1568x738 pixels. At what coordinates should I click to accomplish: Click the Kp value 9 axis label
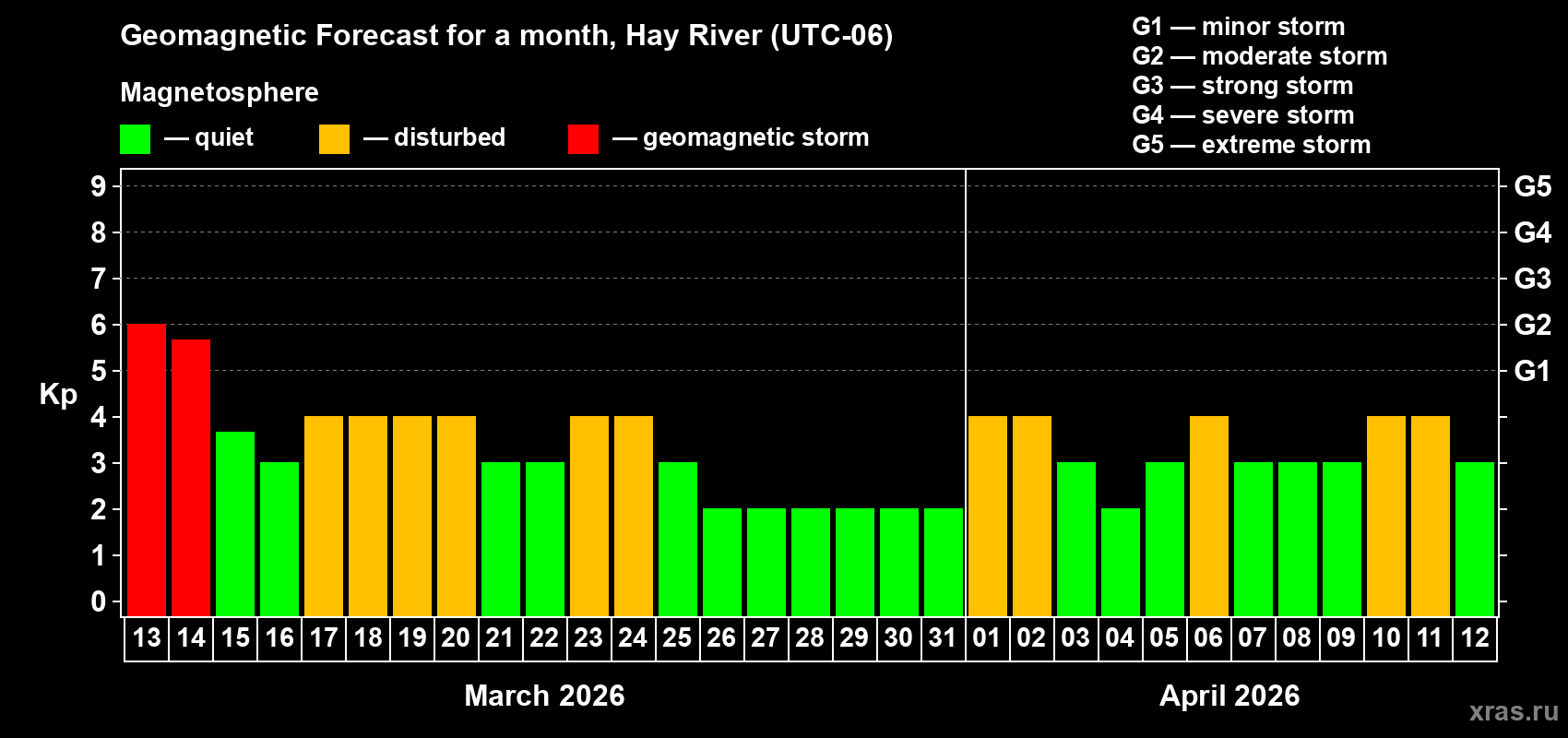pos(99,186)
